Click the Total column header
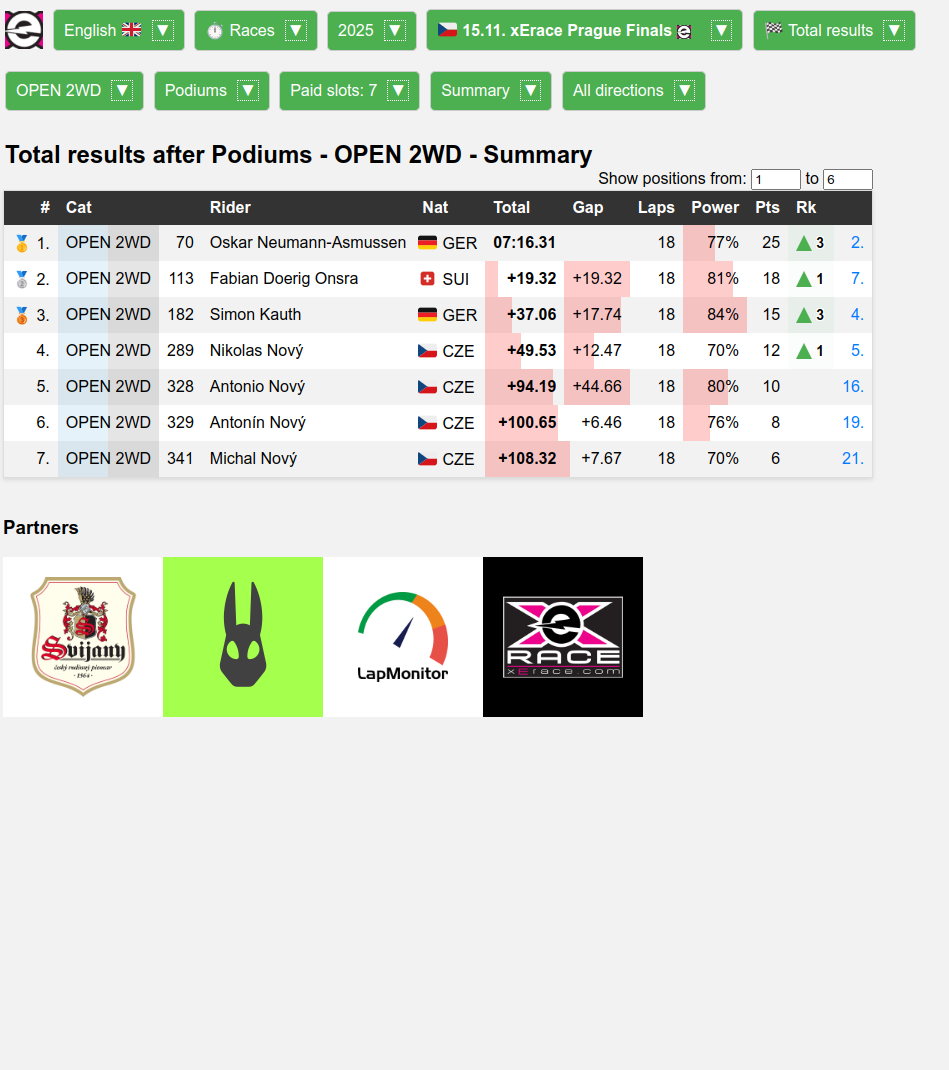This screenshot has height=1070, width=949. 511,208
